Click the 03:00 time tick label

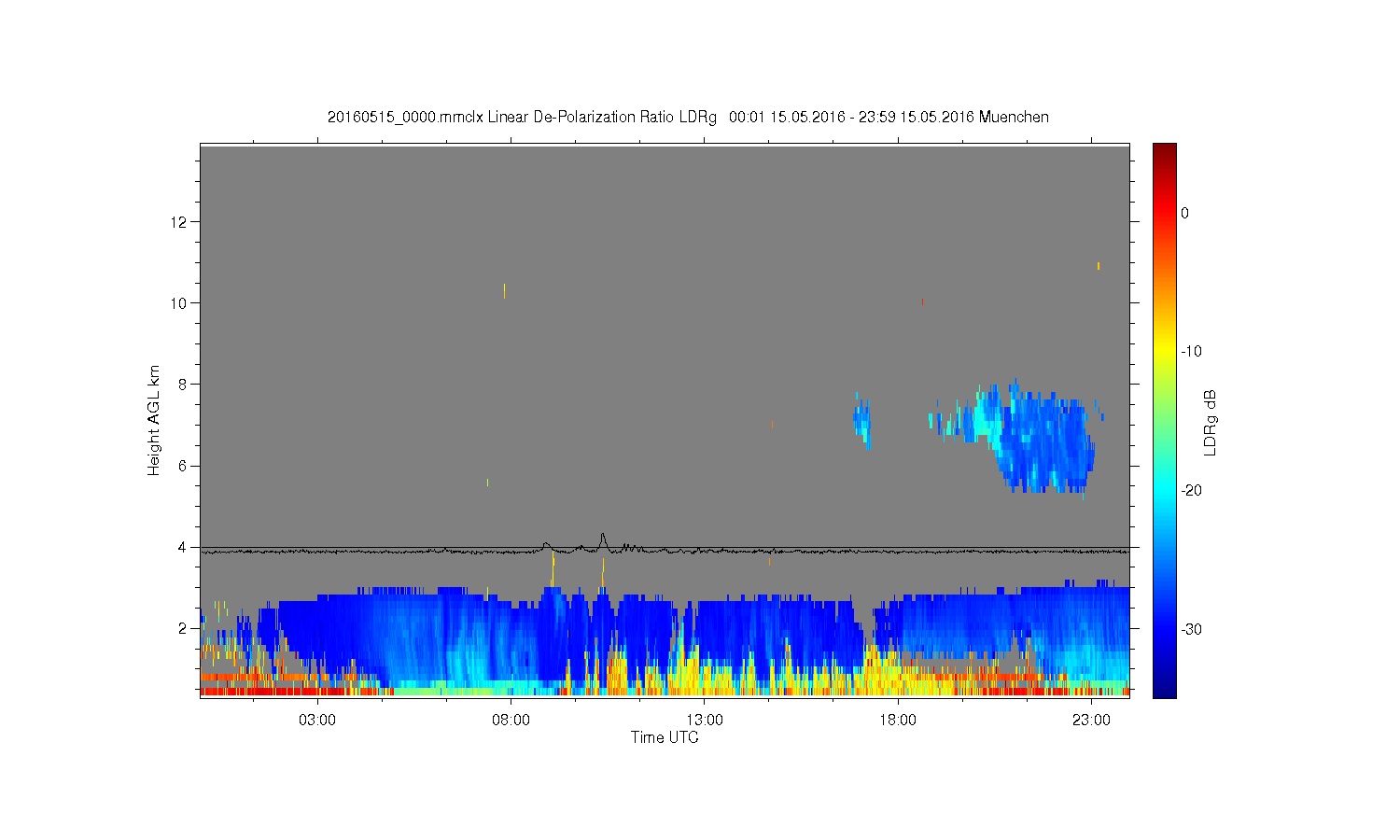click(x=317, y=720)
